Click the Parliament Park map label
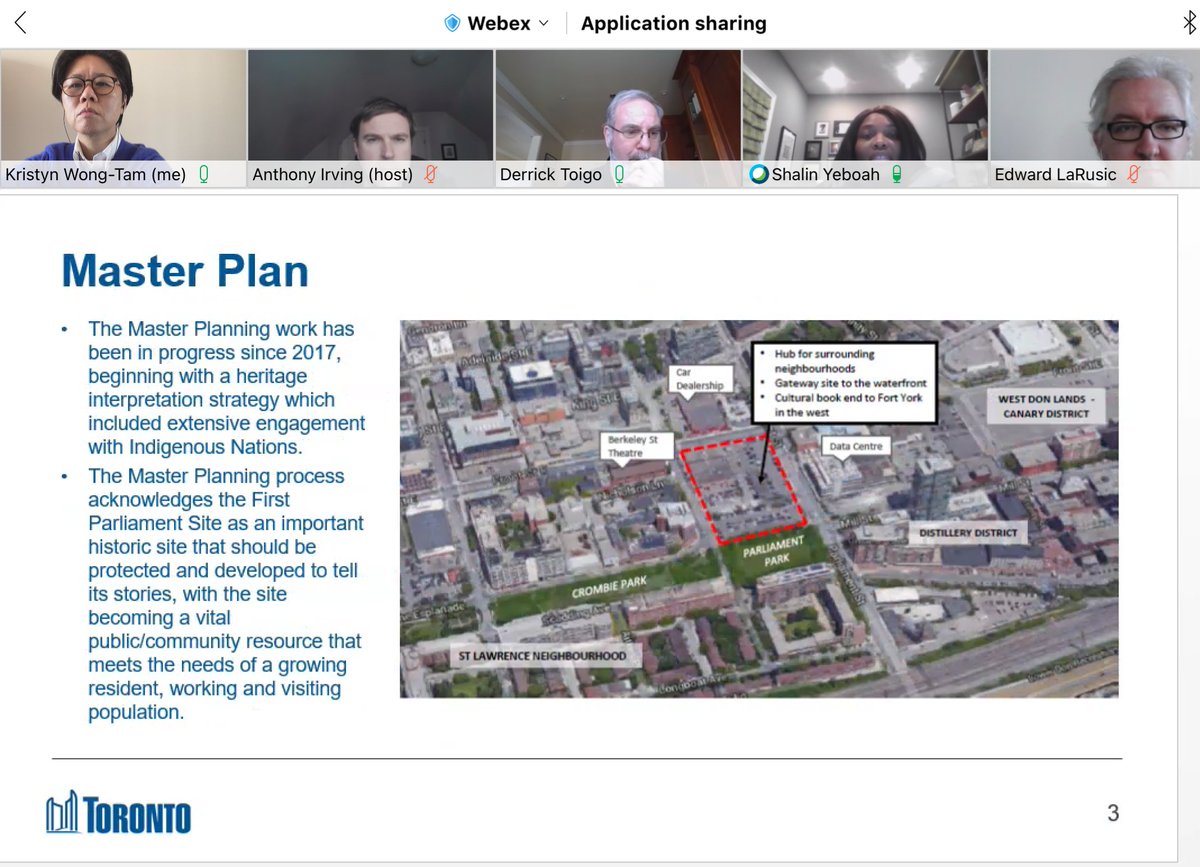The height and width of the screenshot is (867, 1200). click(x=773, y=549)
